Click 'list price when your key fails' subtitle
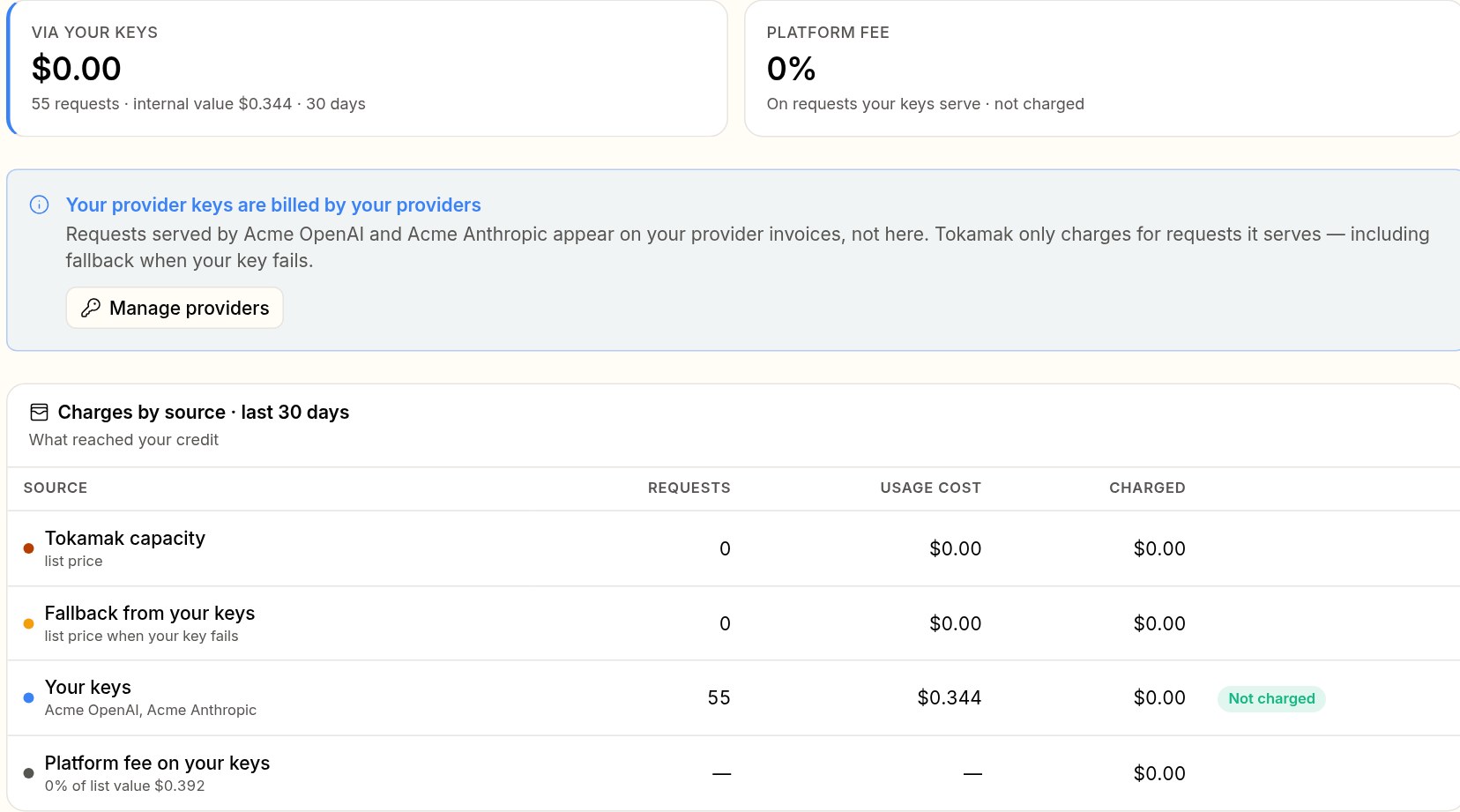The height and width of the screenshot is (812, 1460). pos(141,636)
